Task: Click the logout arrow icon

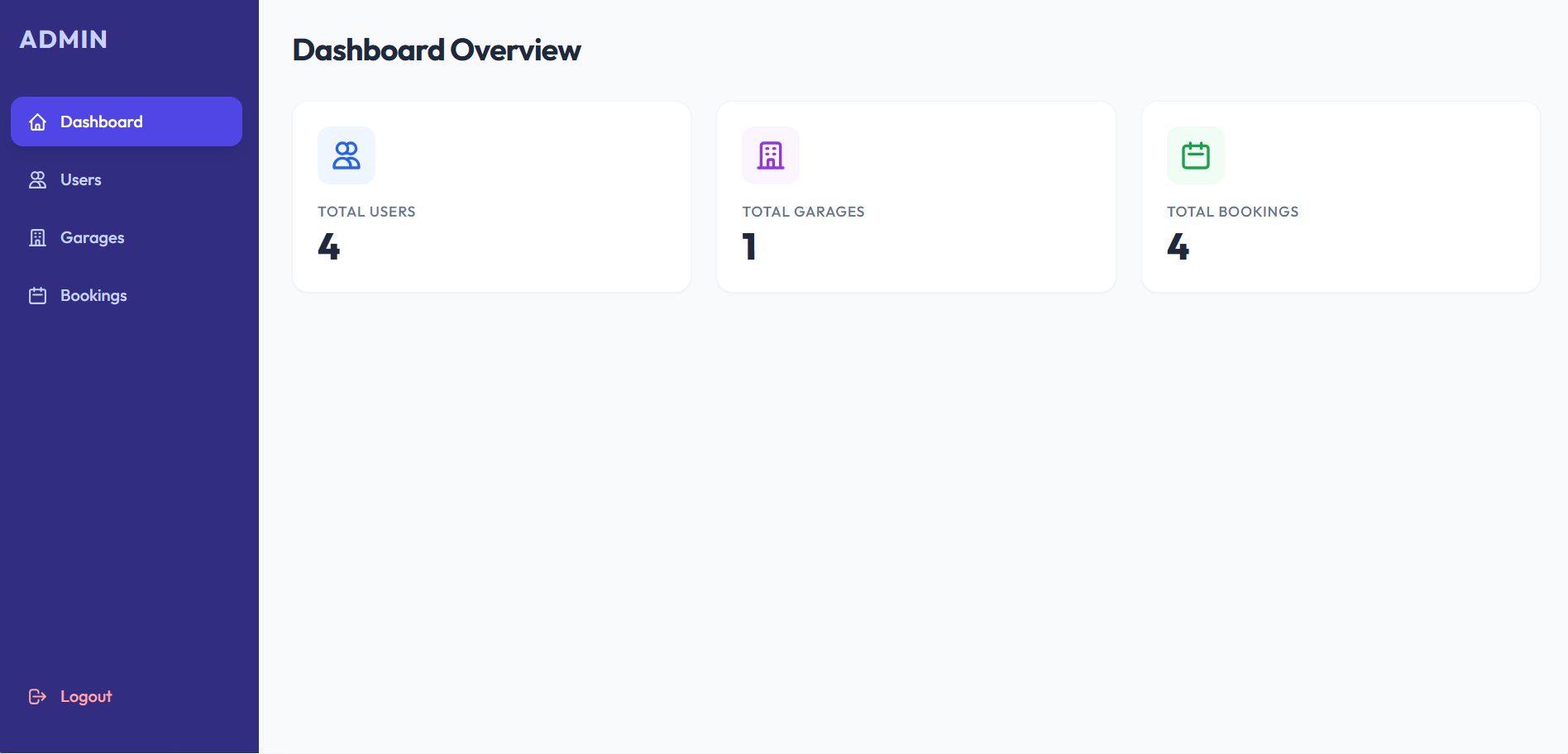Action: coord(37,697)
